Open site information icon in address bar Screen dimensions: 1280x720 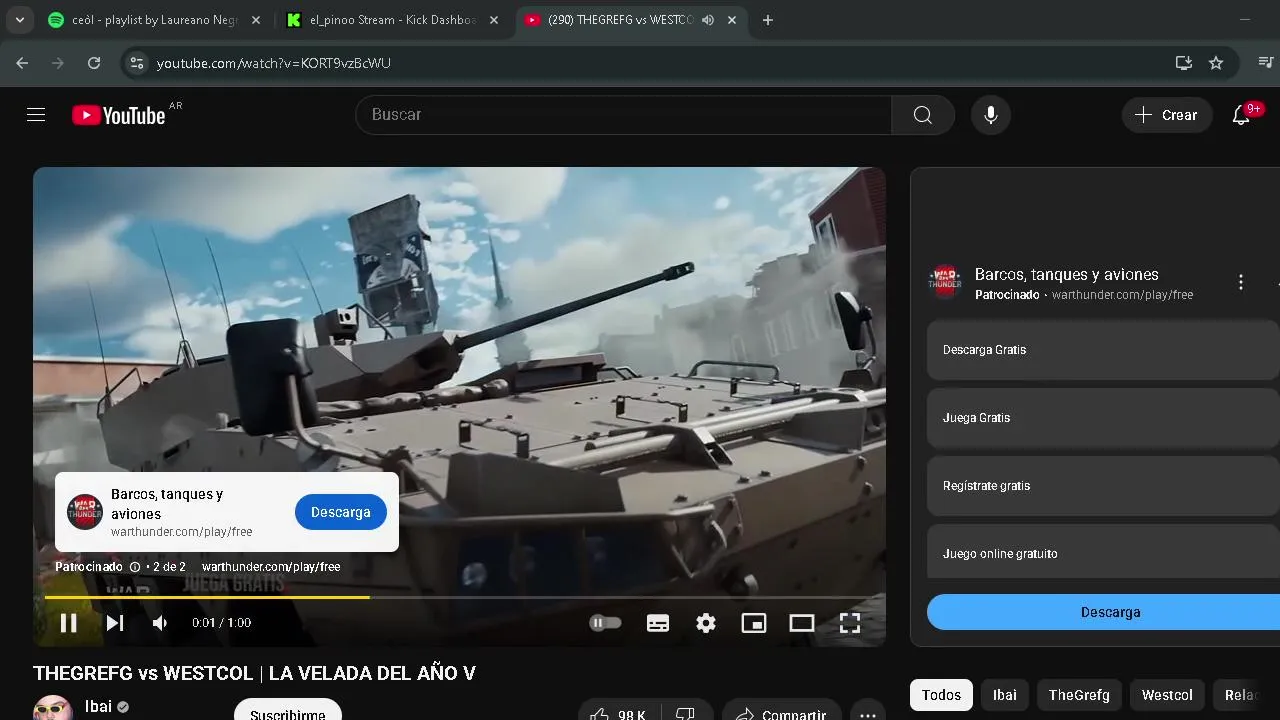pyautogui.click(x=138, y=63)
